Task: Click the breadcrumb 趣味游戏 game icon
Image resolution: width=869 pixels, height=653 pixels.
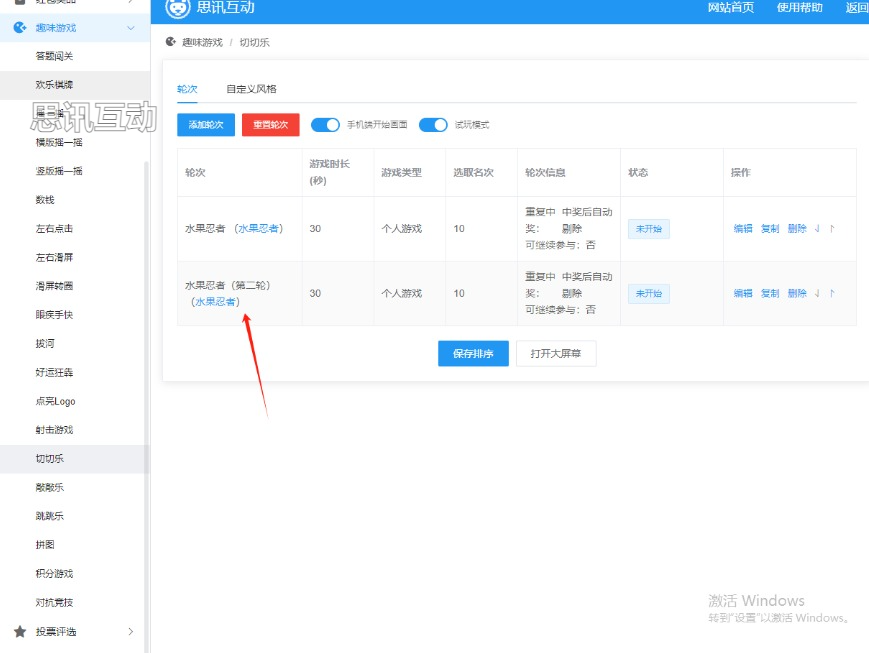Action: tap(171, 42)
